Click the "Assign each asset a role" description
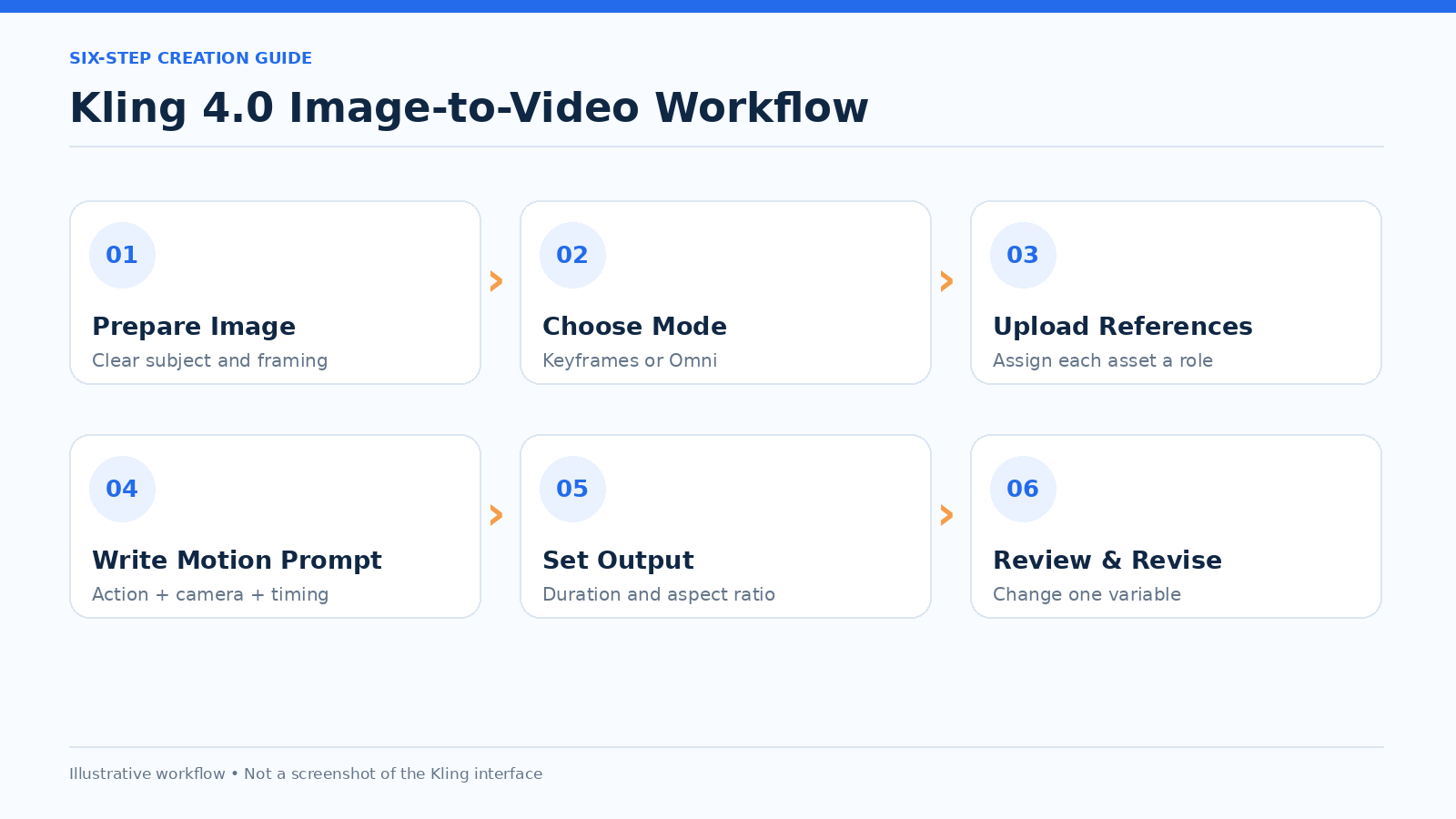This screenshot has width=1456, height=819. (x=1103, y=361)
